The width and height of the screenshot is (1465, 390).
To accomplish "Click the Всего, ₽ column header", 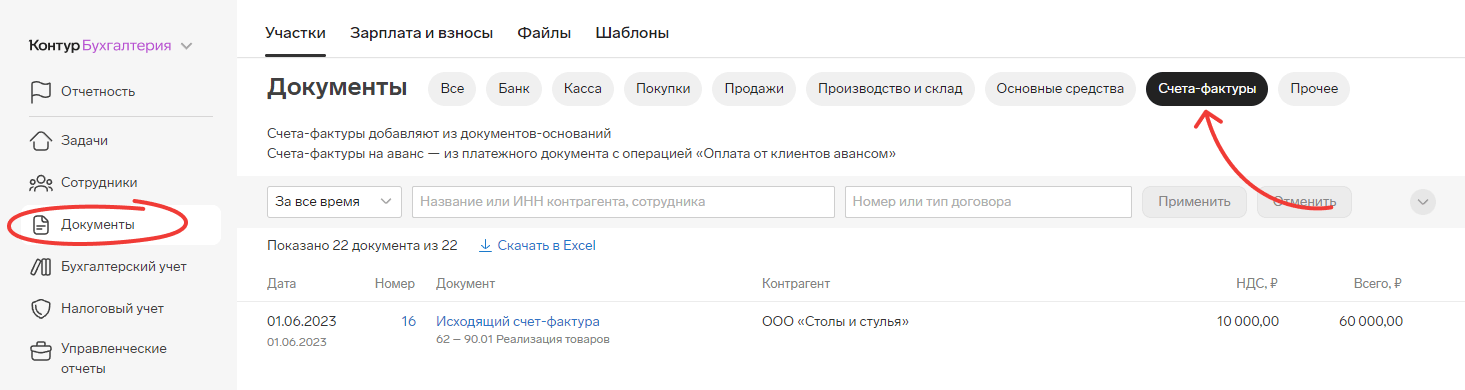I will pos(1378,284).
